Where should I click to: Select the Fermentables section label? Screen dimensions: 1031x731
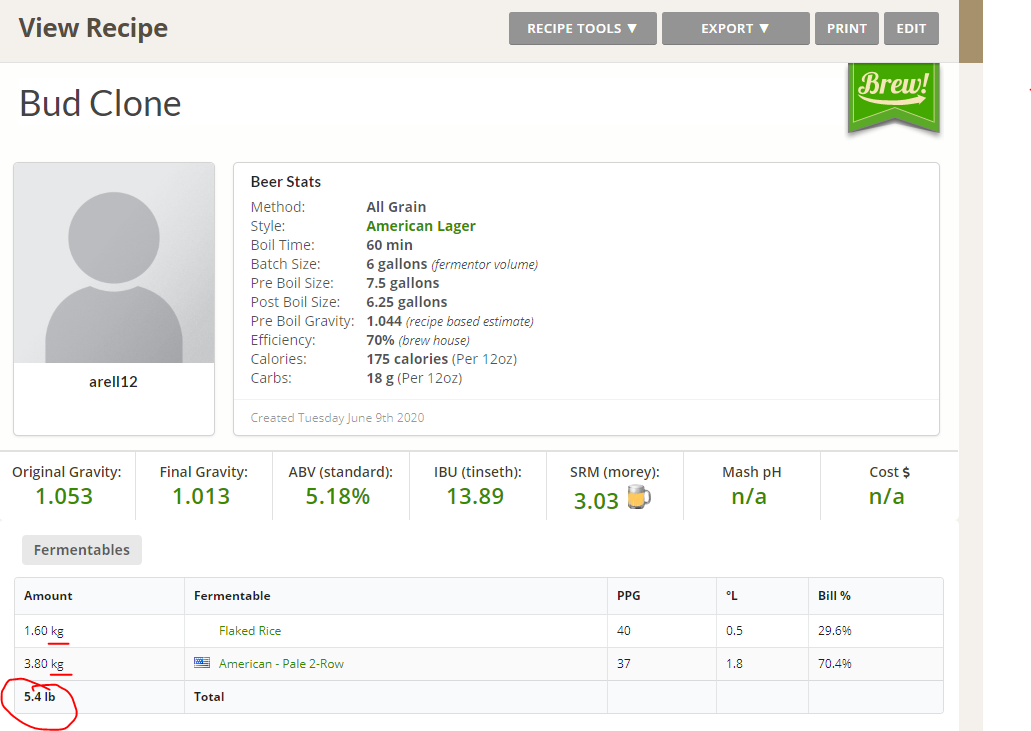tap(82, 550)
